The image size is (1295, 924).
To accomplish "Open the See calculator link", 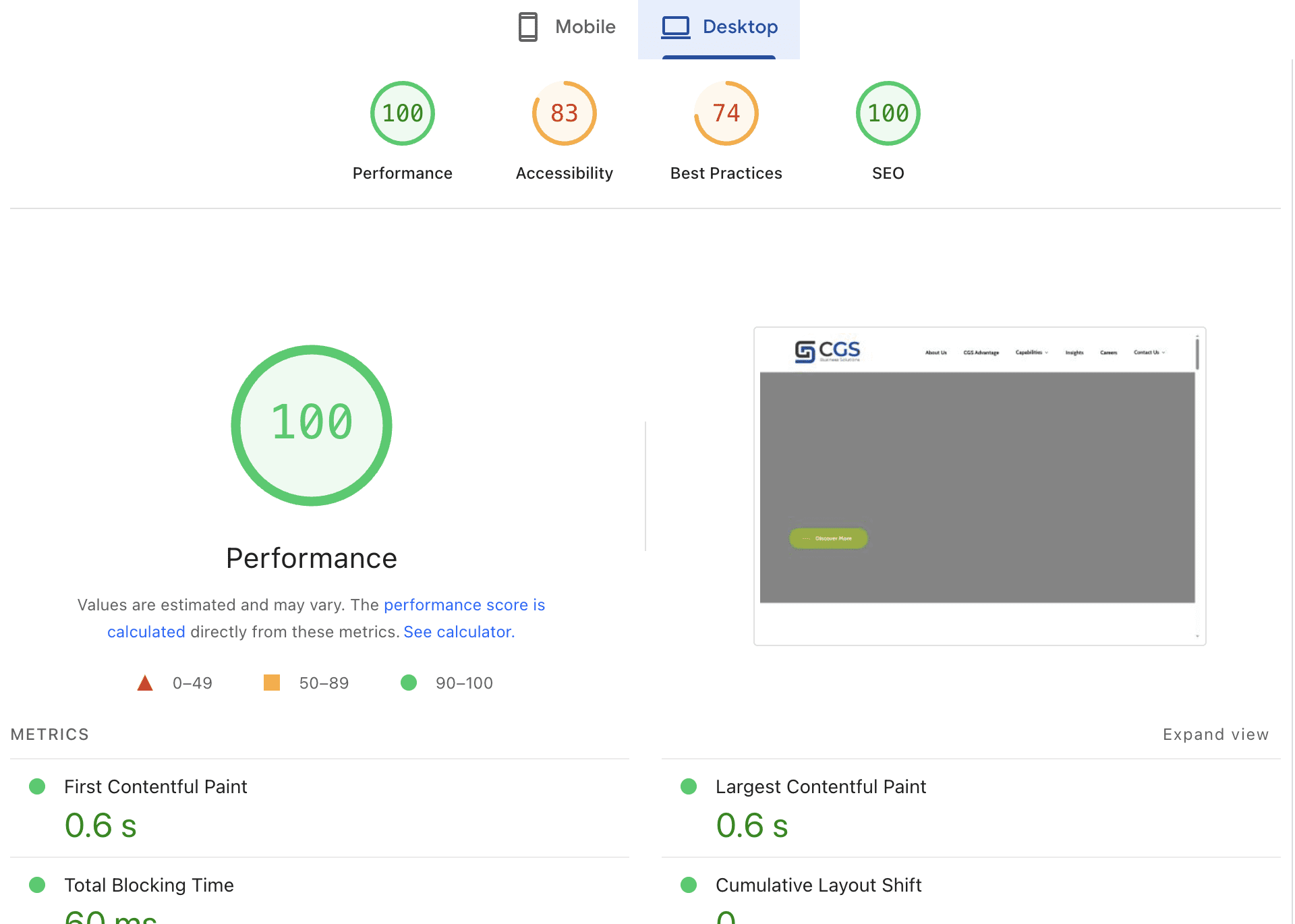I will [459, 632].
